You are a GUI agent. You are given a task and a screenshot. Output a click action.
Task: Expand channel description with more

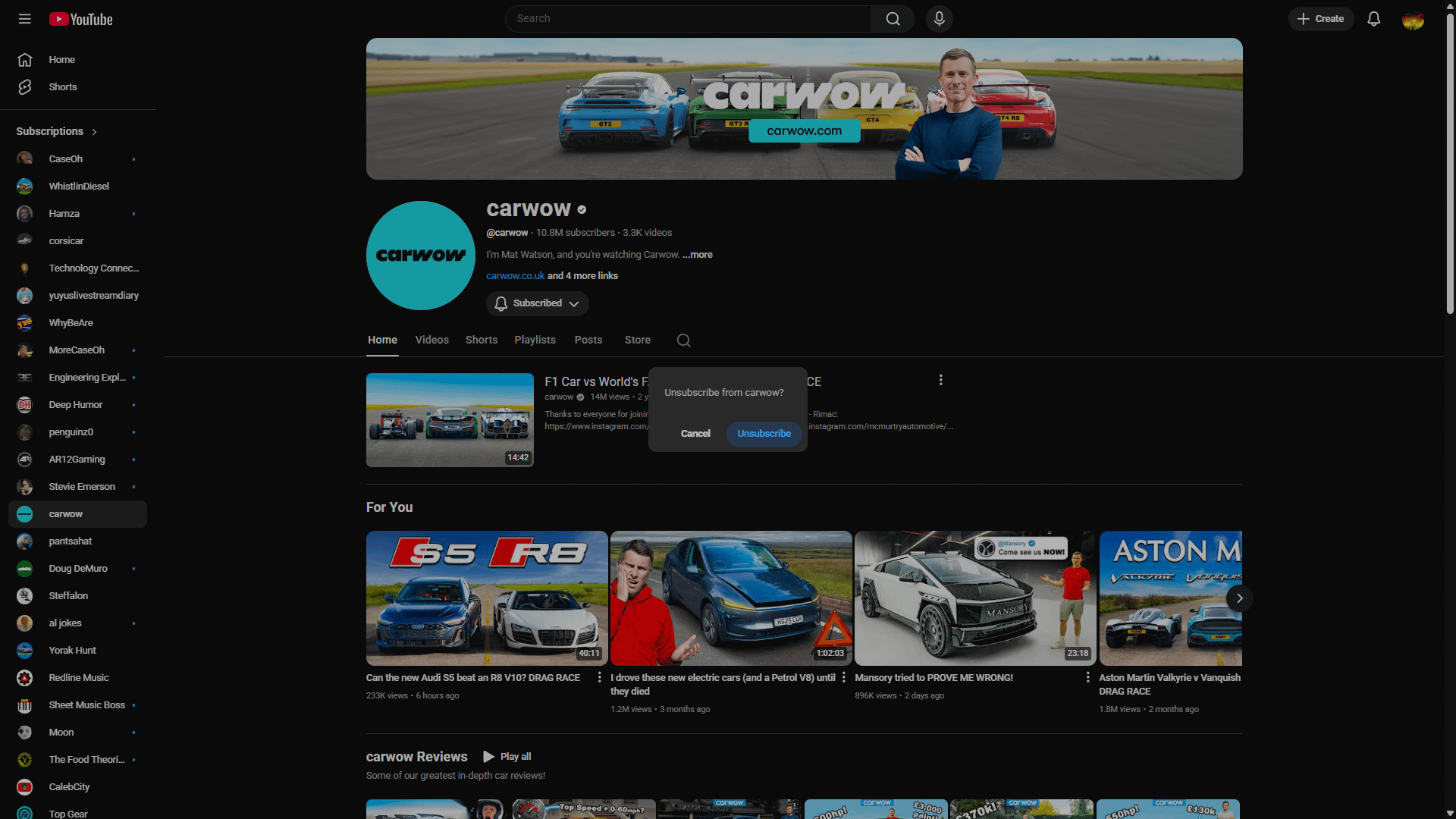click(x=697, y=255)
